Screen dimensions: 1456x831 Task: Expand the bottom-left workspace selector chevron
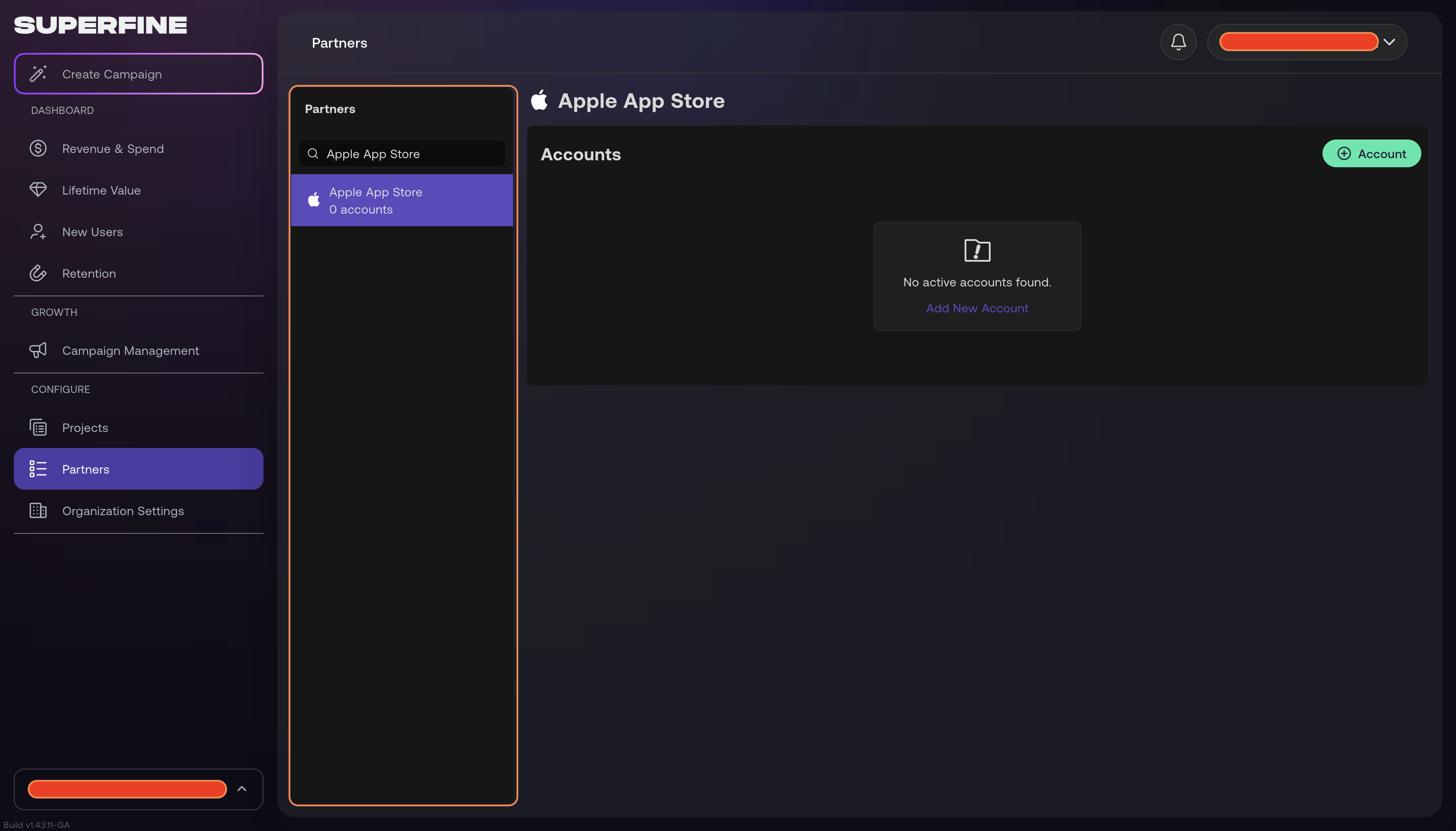pyautogui.click(x=241, y=789)
